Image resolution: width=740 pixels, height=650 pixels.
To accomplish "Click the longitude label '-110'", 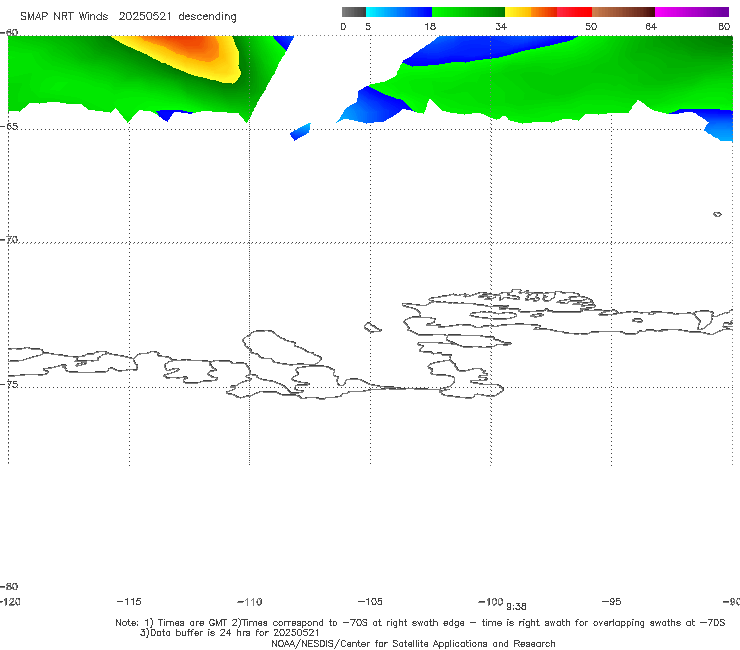I will pyautogui.click(x=250, y=602).
